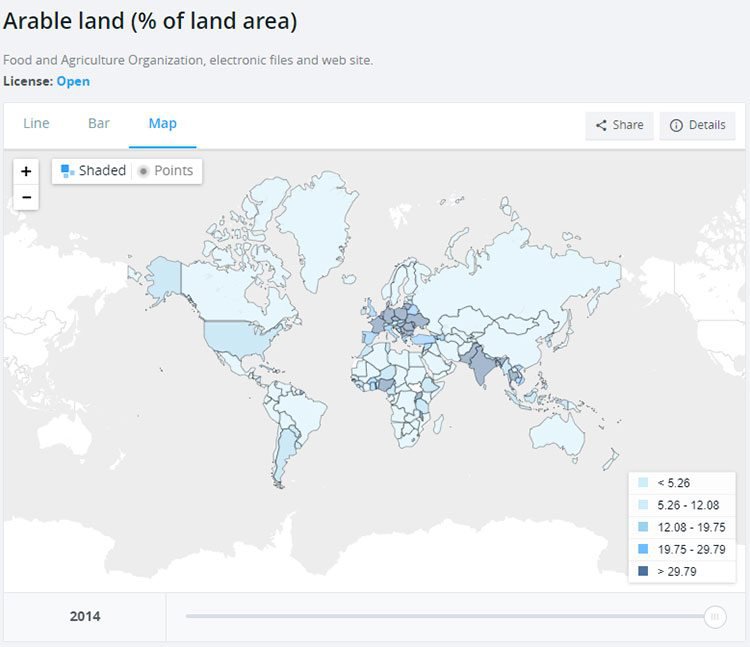This screenshot has height=647, width=750.
Task: Zoom out with the minus button
Action: tap(26, 197)
